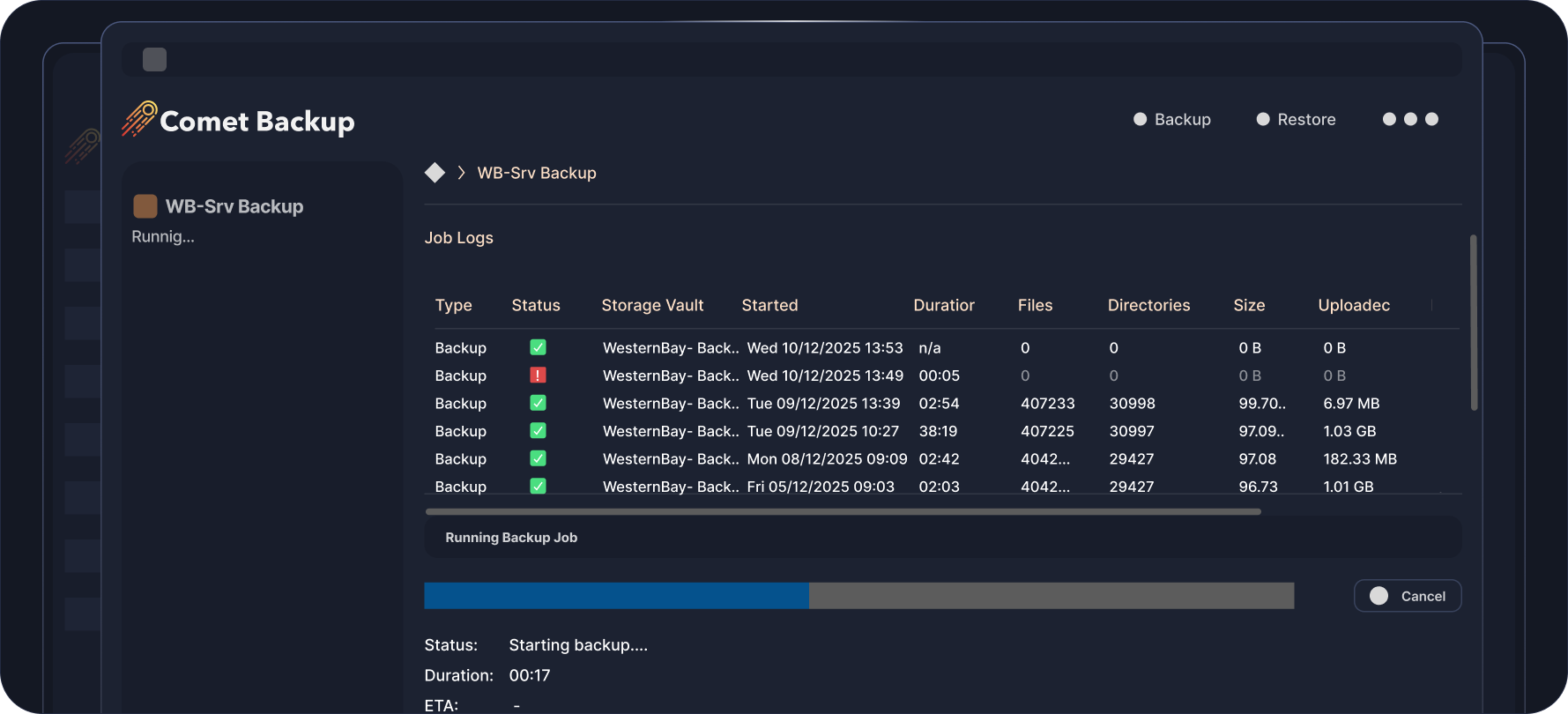This screenshot has width=1568, height=714.
Task: Sort by the Duration column header
Action: pyautogui.click(x=944, y=305)
